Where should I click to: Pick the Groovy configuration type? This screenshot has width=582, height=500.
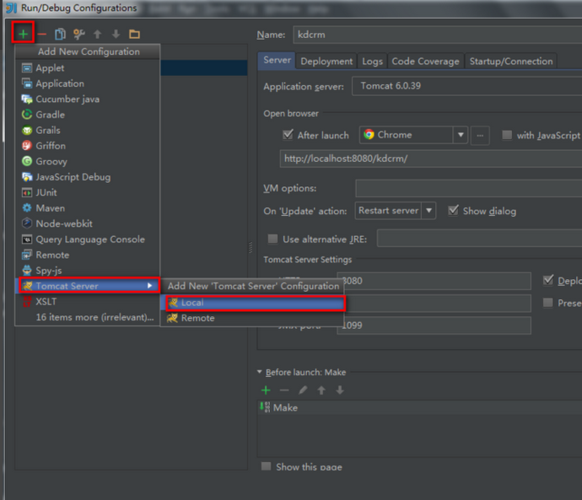click(88, 161)
